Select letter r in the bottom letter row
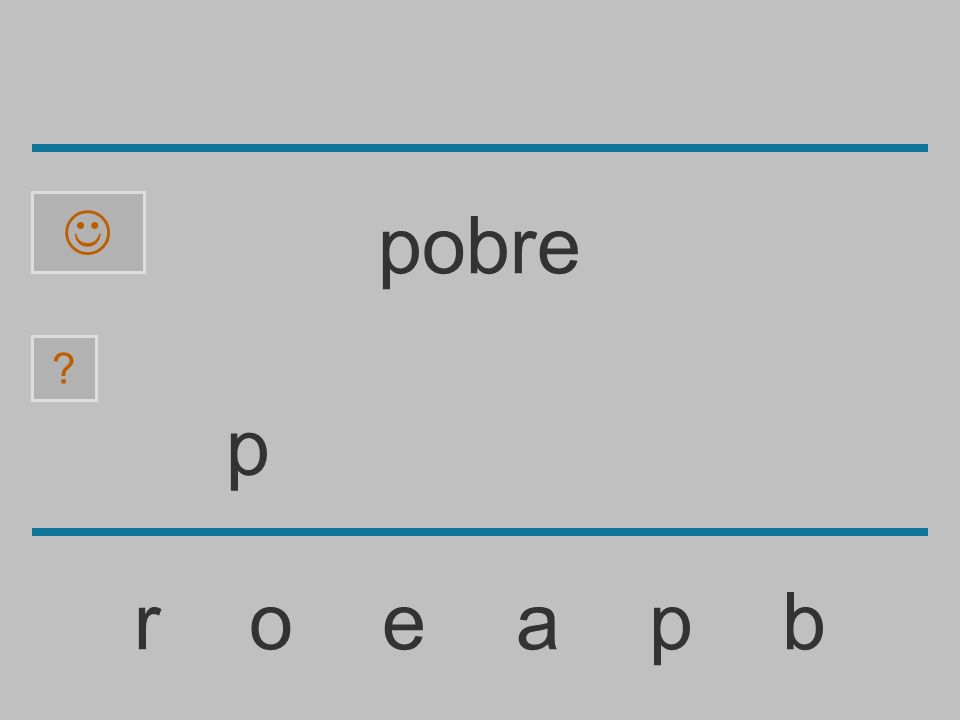 [x=148, y=626]
